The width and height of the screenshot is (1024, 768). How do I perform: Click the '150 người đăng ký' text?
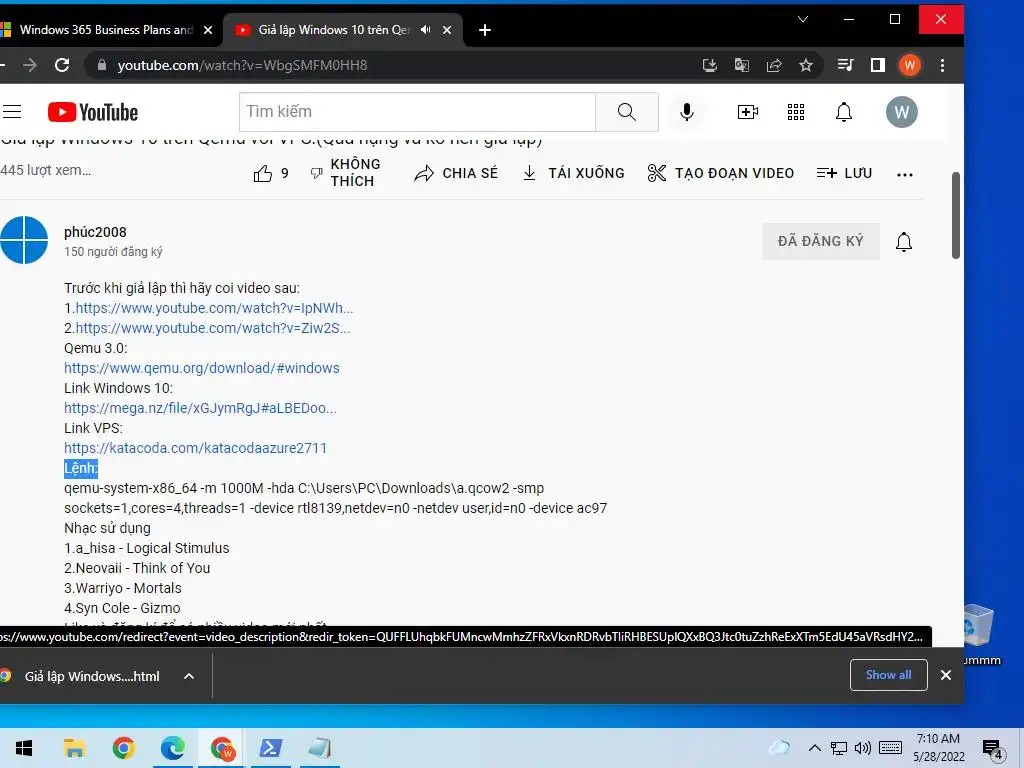tap(113, 252)
